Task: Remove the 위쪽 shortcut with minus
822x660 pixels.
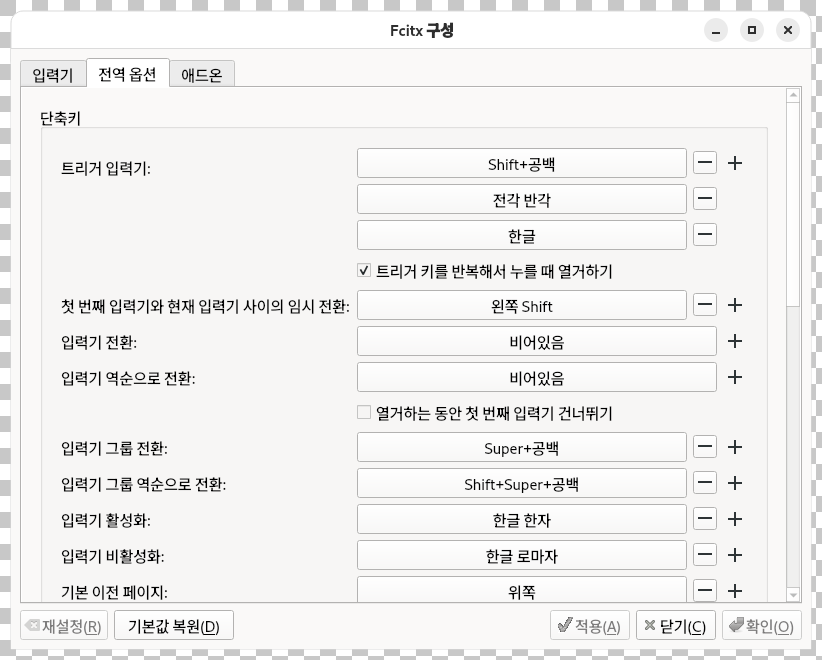Action: pos(705,590)
